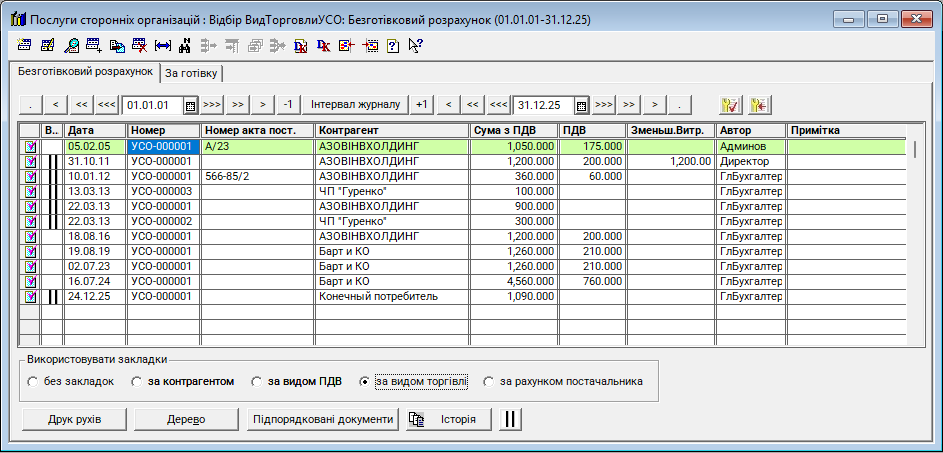The height and width of the screenshot is (453, 943).
Task: Open calendar picker for start date 01.01.01
Action: tap(190, 104)
